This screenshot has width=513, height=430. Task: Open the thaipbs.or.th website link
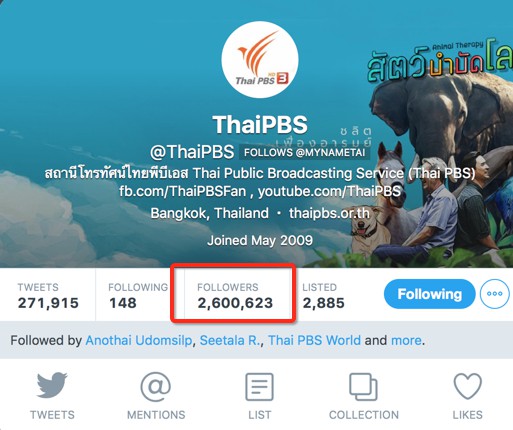pos(329,213)
